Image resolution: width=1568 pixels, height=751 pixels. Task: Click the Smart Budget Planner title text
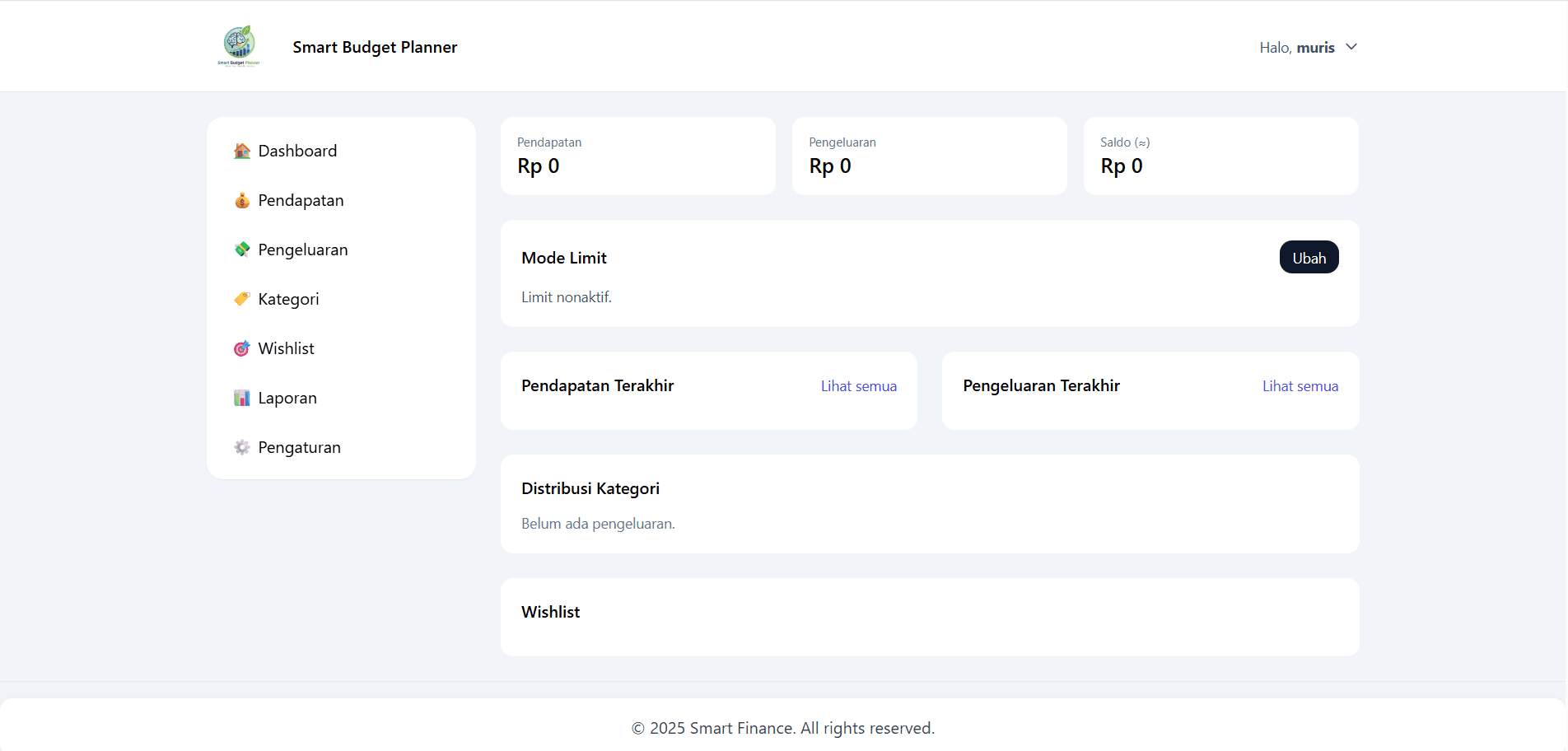[x=375, y=47]
